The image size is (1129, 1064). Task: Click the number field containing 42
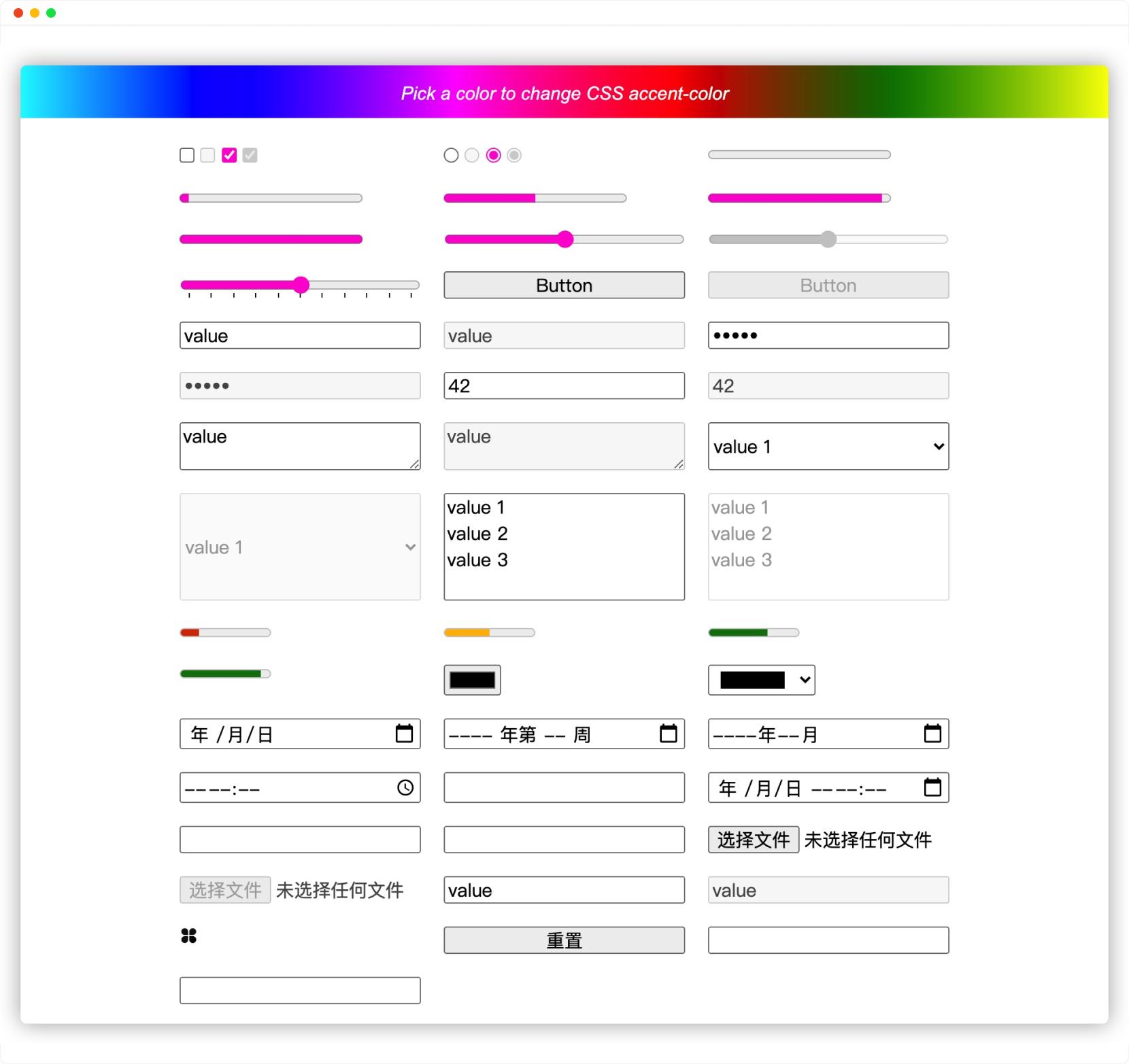click(564, 385)
